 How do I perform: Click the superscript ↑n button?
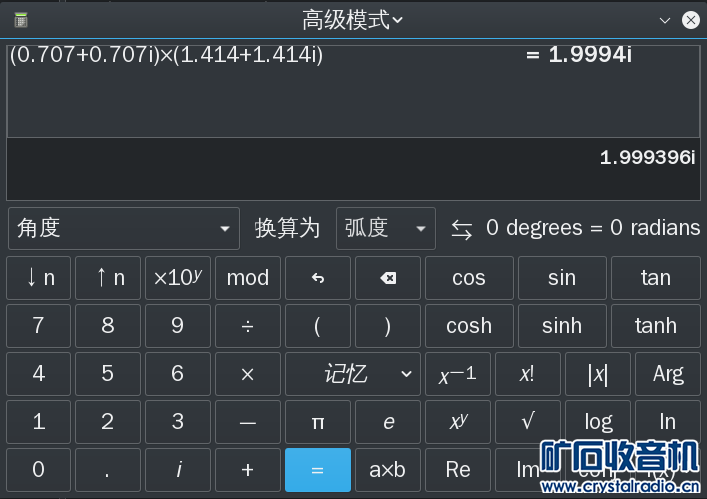[x=108, y=278]
